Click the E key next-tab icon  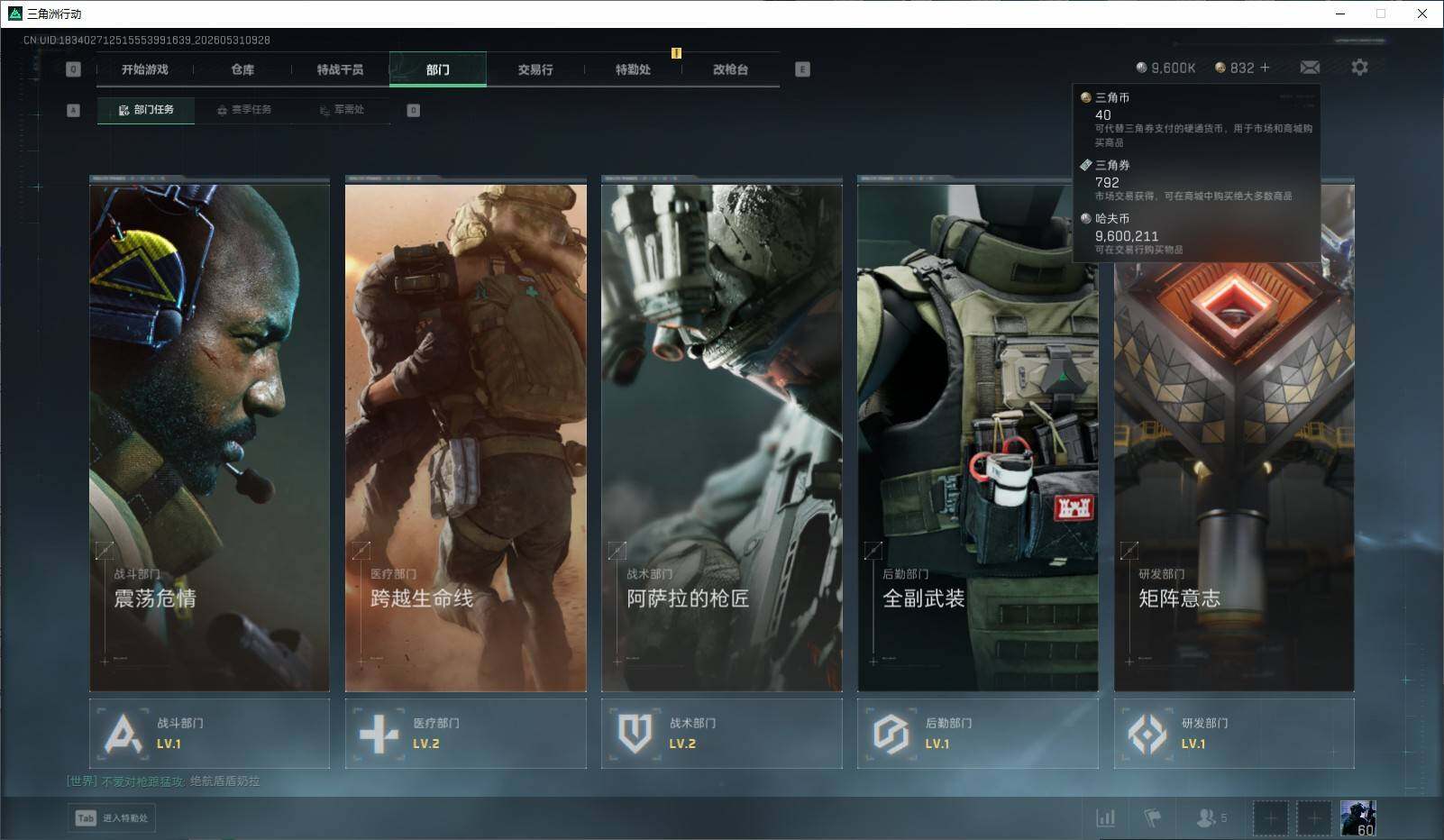[x=802, y=69]
